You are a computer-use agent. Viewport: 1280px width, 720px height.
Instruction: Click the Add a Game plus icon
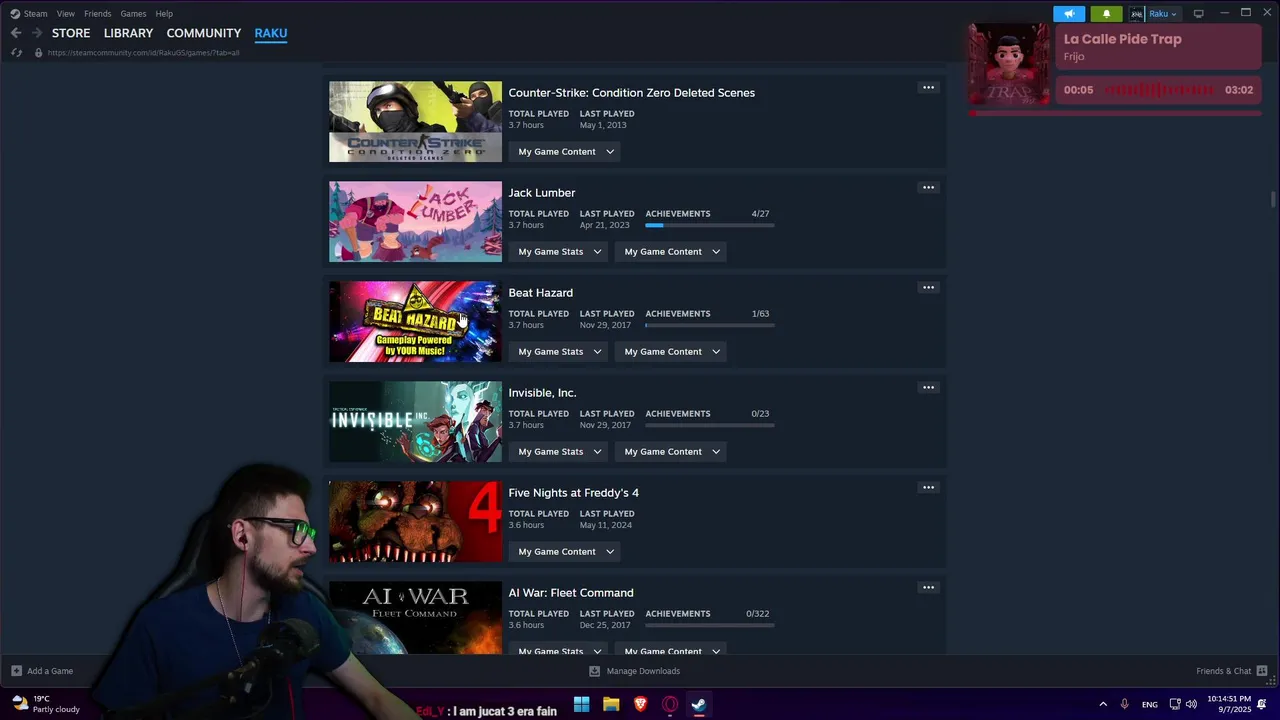[x=16, y=671]
